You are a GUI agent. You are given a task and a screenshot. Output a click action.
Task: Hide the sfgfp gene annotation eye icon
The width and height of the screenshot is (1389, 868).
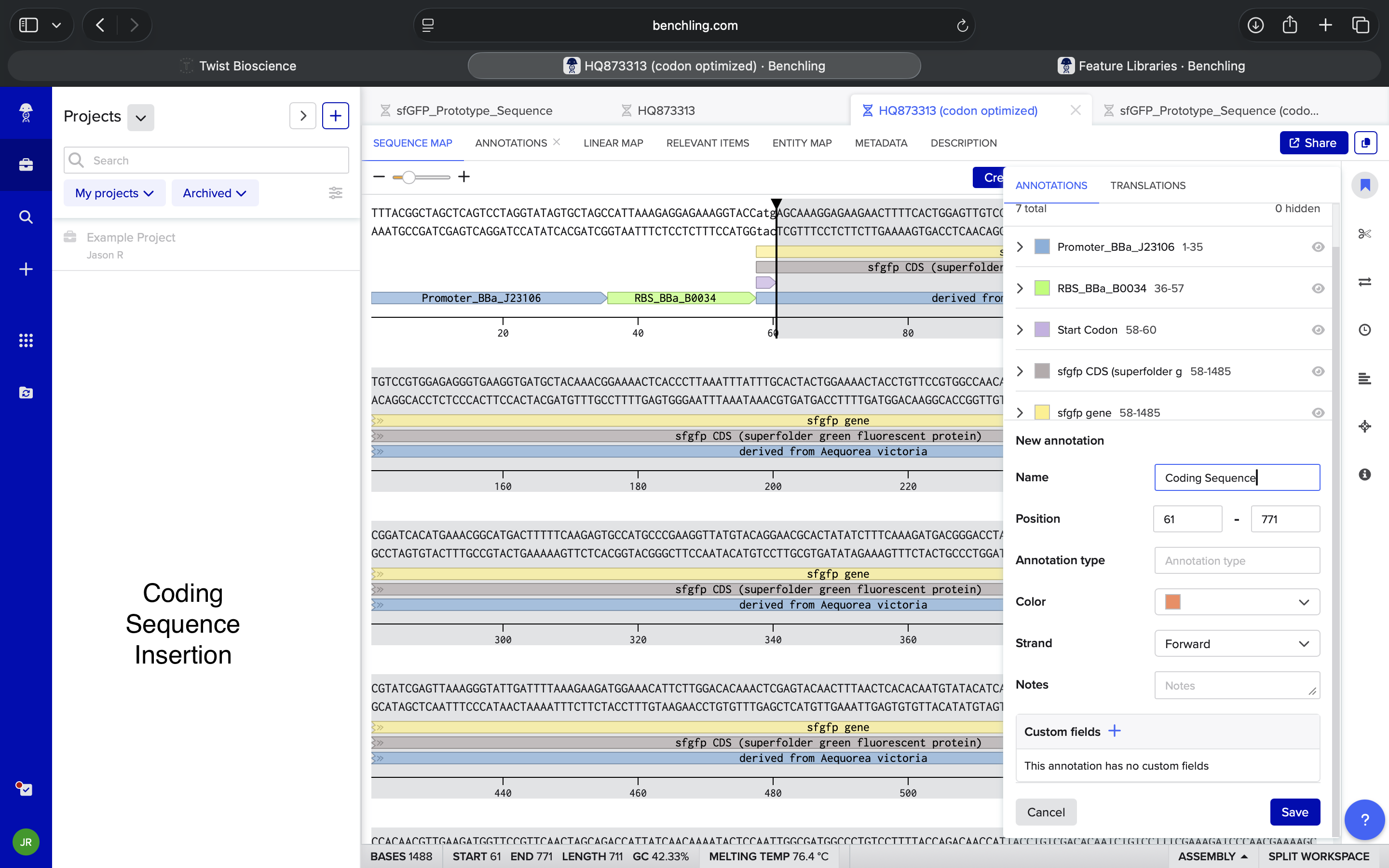pos(1318,412)
